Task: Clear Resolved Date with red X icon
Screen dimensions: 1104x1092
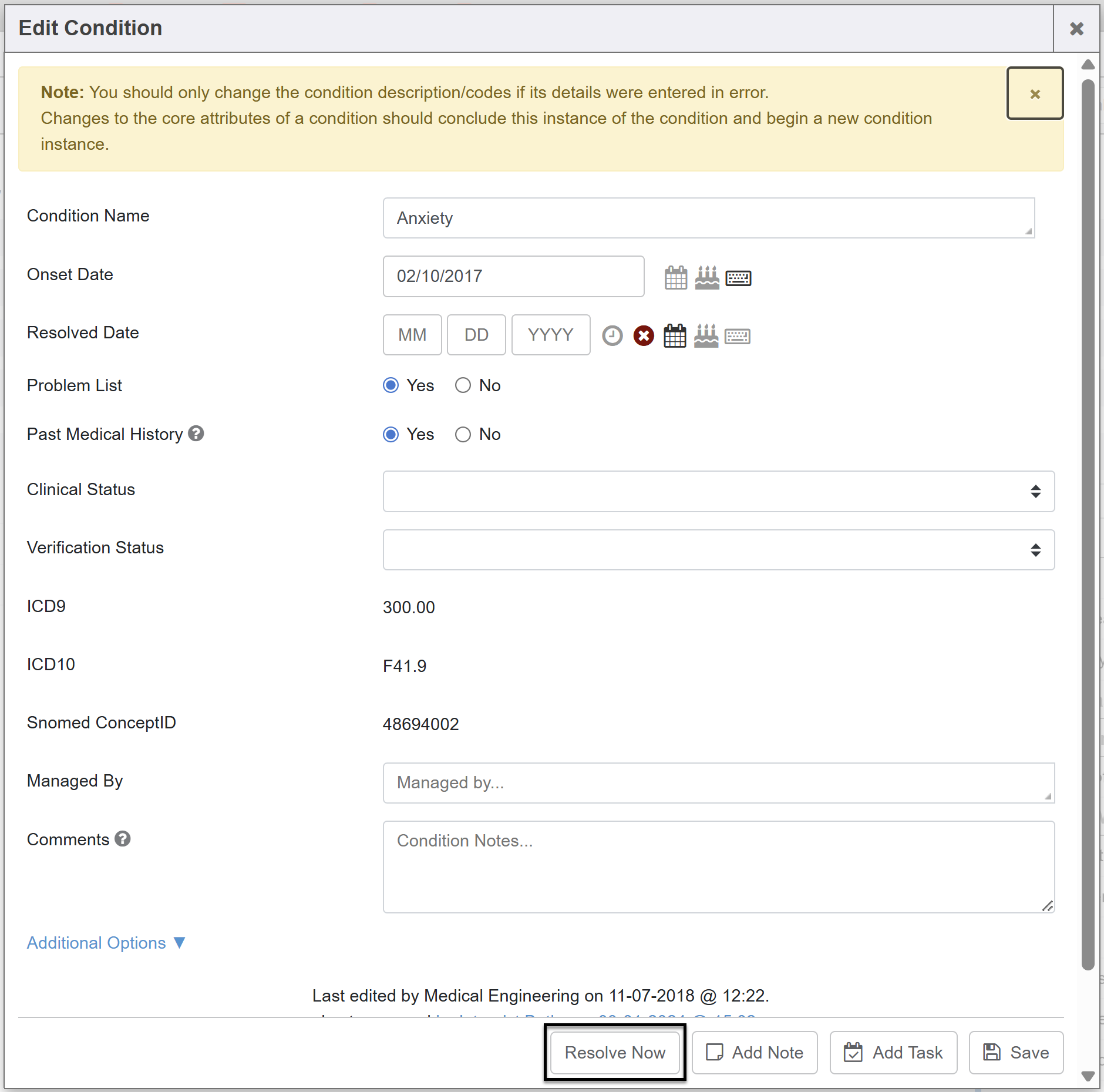Action: point(644,335)
